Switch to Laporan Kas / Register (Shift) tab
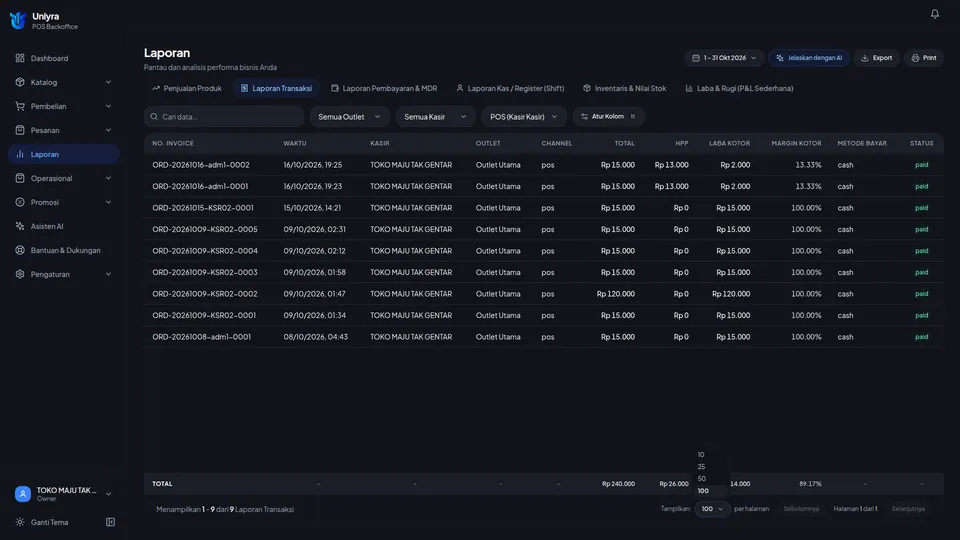 coord(510,88)
